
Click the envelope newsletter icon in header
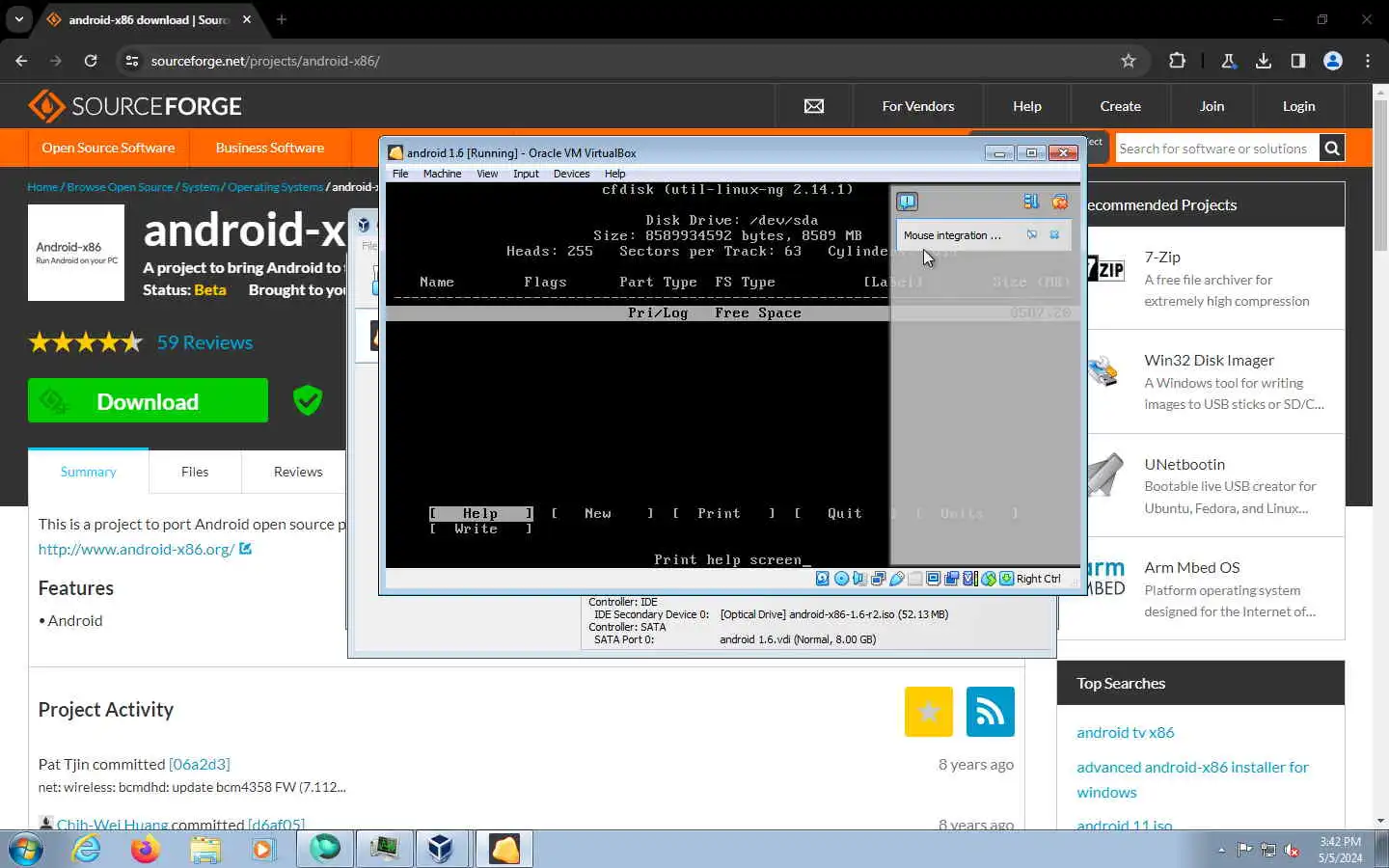click(814, 106)
